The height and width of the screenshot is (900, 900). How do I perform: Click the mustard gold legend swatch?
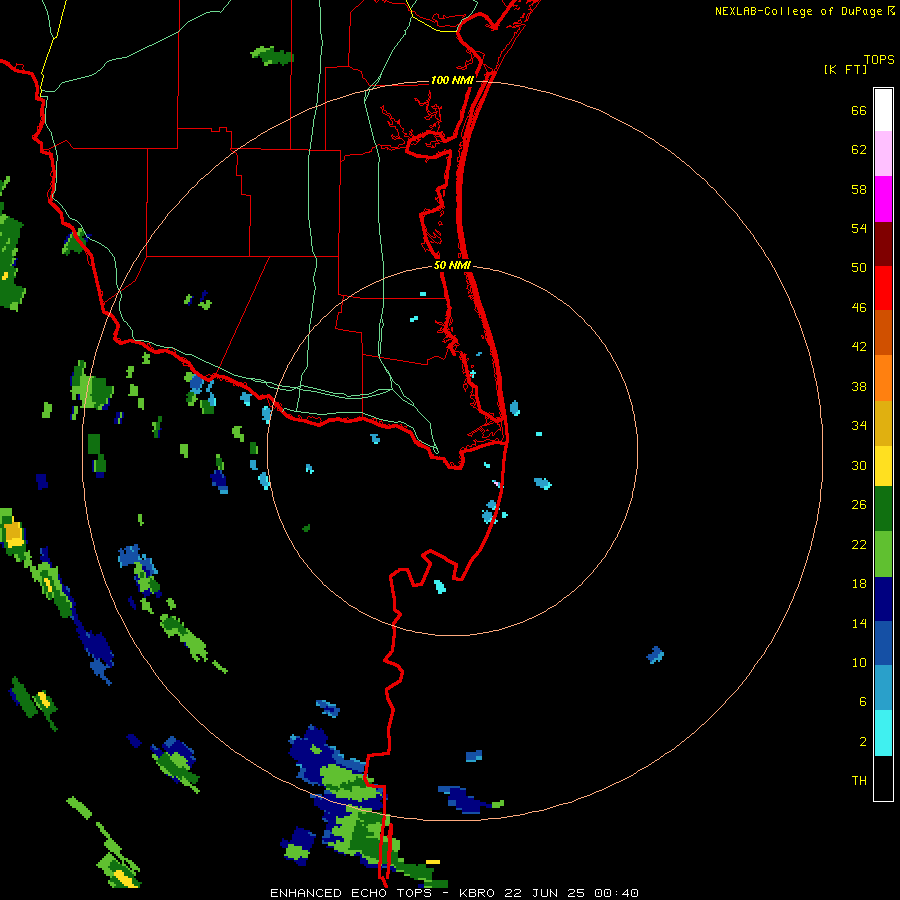point(883,423)
